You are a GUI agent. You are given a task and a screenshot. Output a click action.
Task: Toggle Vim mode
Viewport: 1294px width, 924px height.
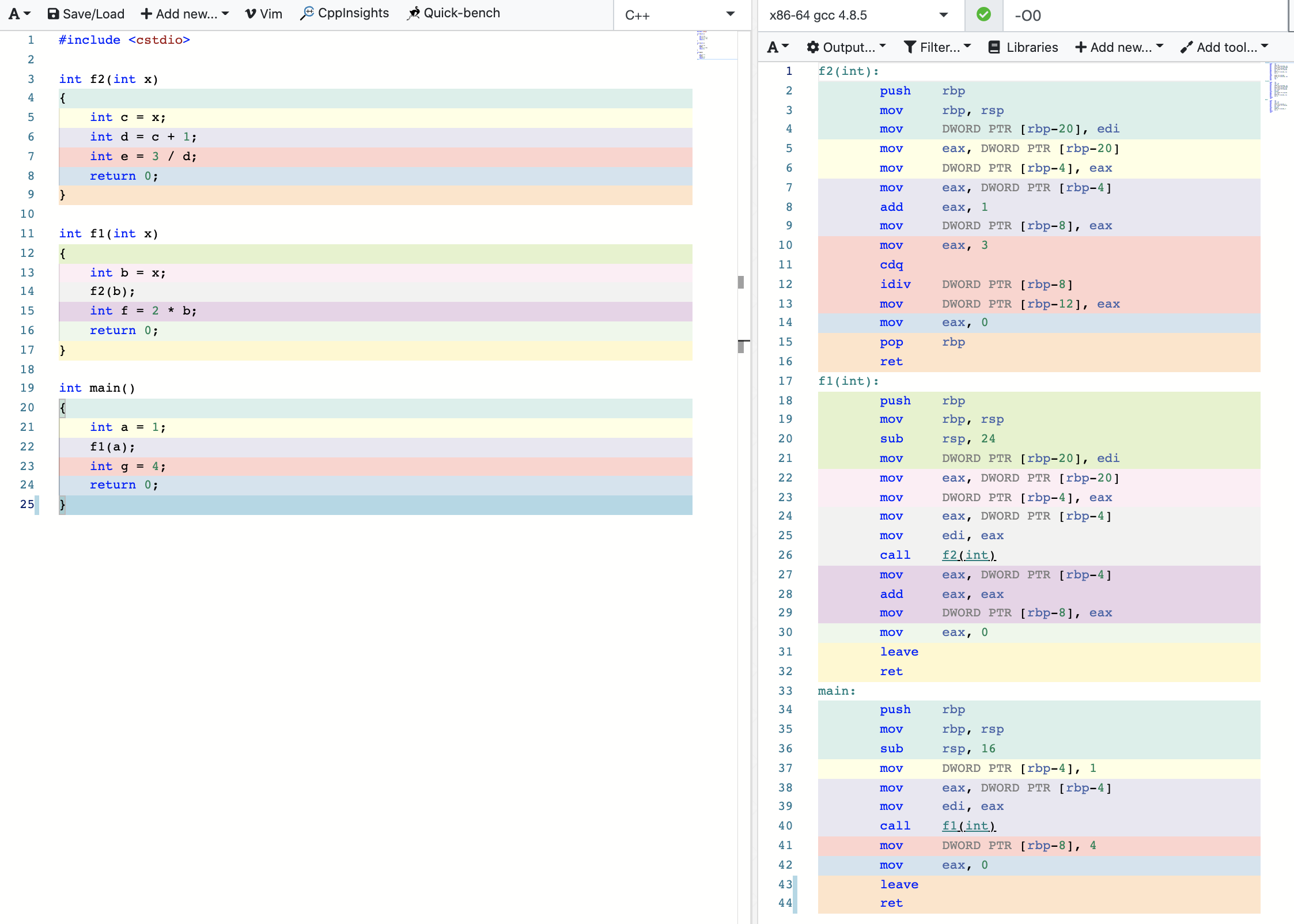[x=264, y=13]
